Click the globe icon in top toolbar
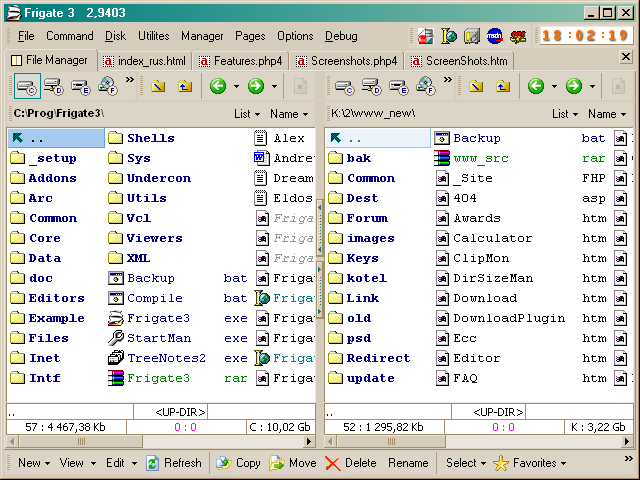 point(449,36)
